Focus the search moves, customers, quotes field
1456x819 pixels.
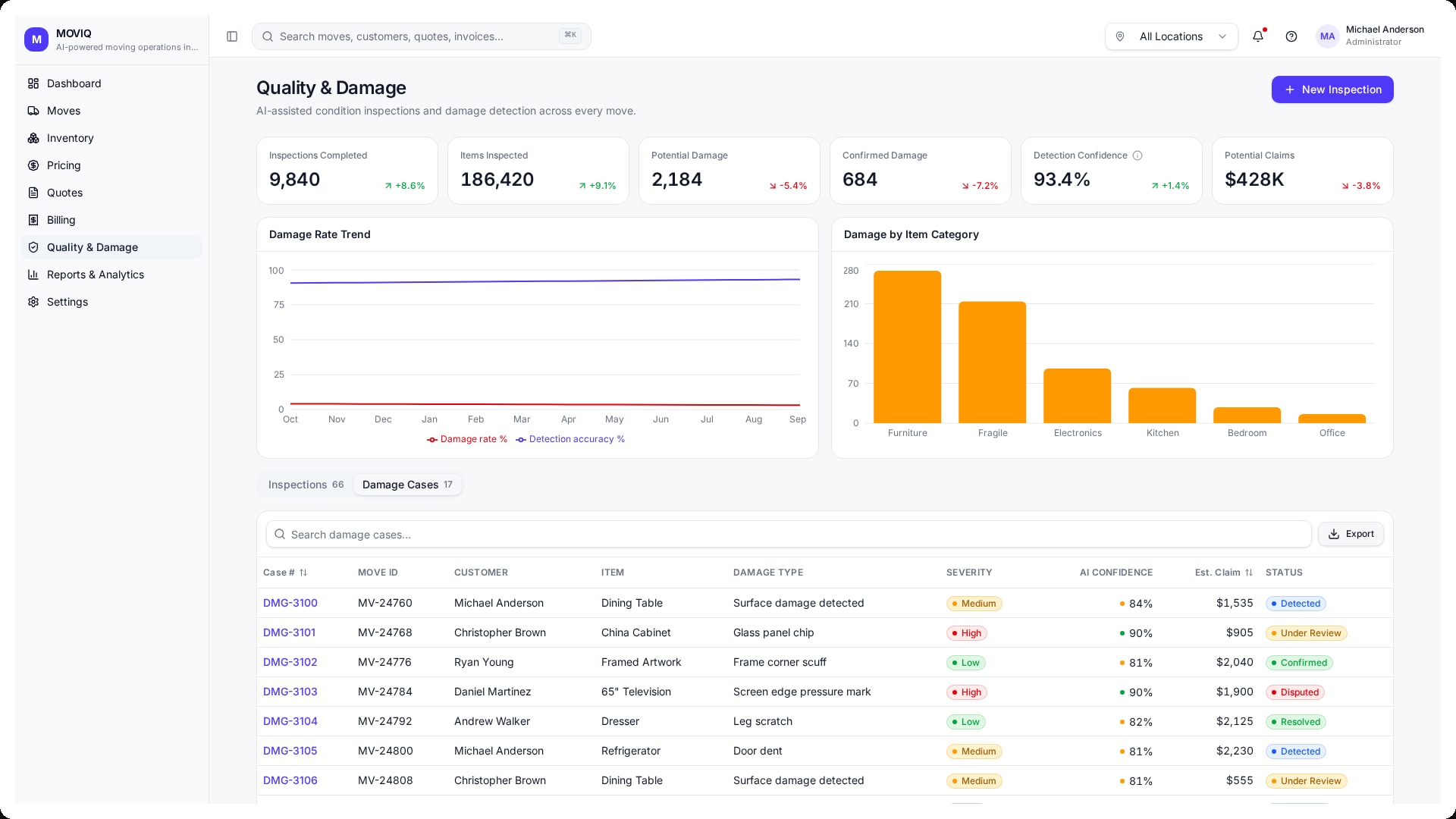[422, 36]
